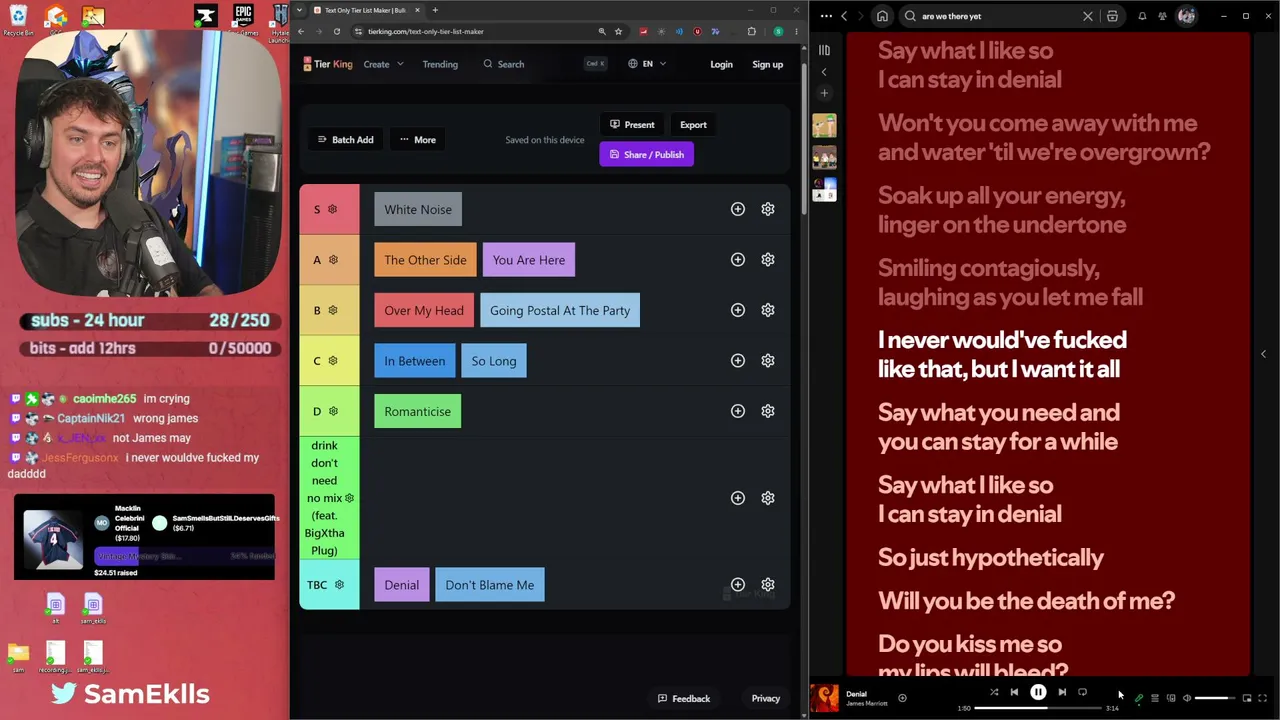Seek within the Spotify song progress bar
This screenshot has height=720, width=1280.
tap(1038, 708)
